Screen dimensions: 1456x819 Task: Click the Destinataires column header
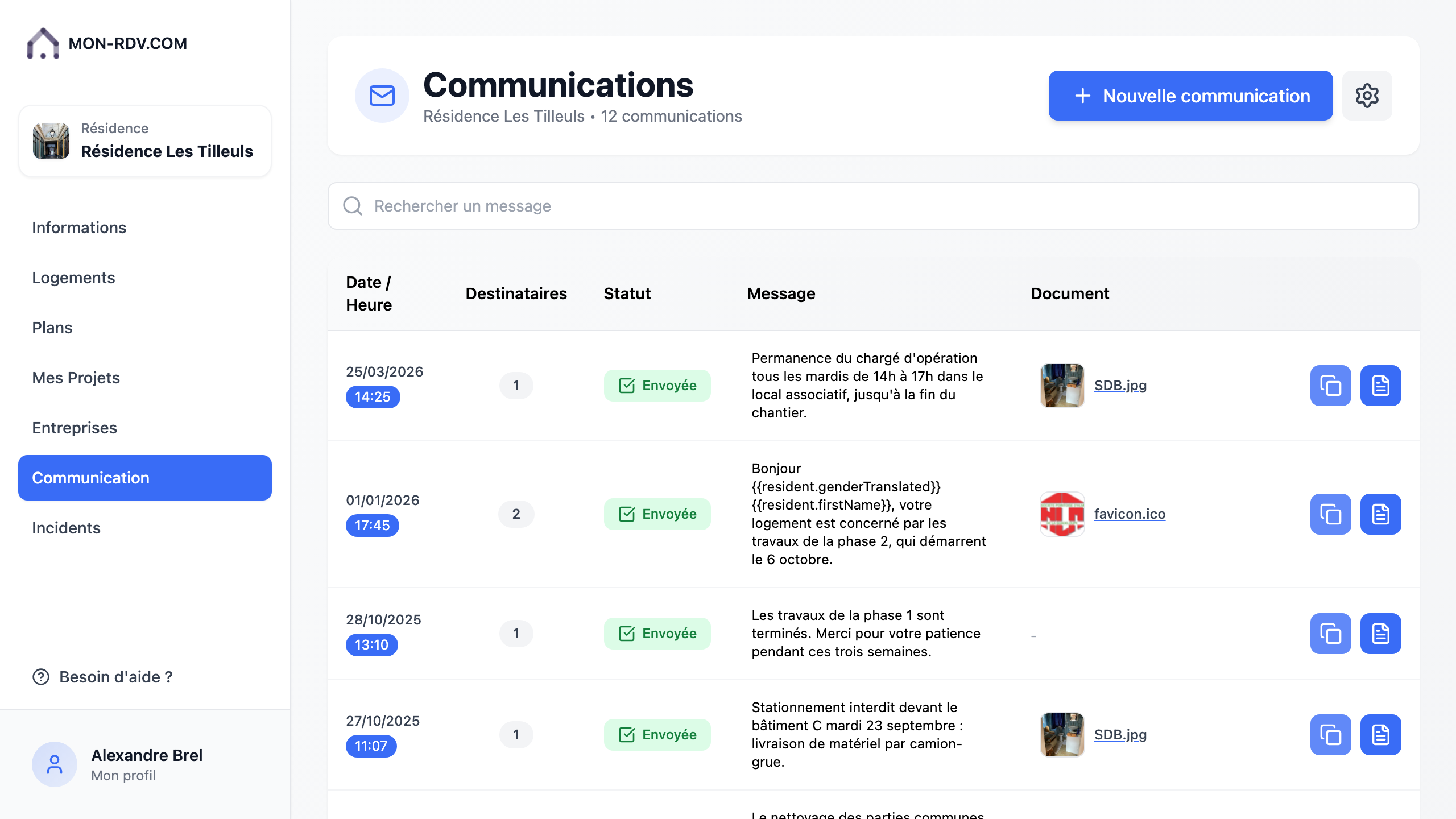(x=516, y=293)
